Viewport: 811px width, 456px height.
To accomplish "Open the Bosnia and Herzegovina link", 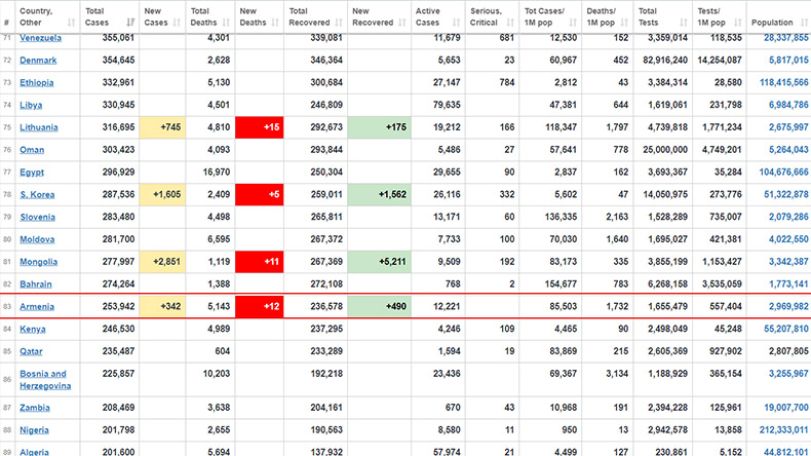I will point(45,379).
